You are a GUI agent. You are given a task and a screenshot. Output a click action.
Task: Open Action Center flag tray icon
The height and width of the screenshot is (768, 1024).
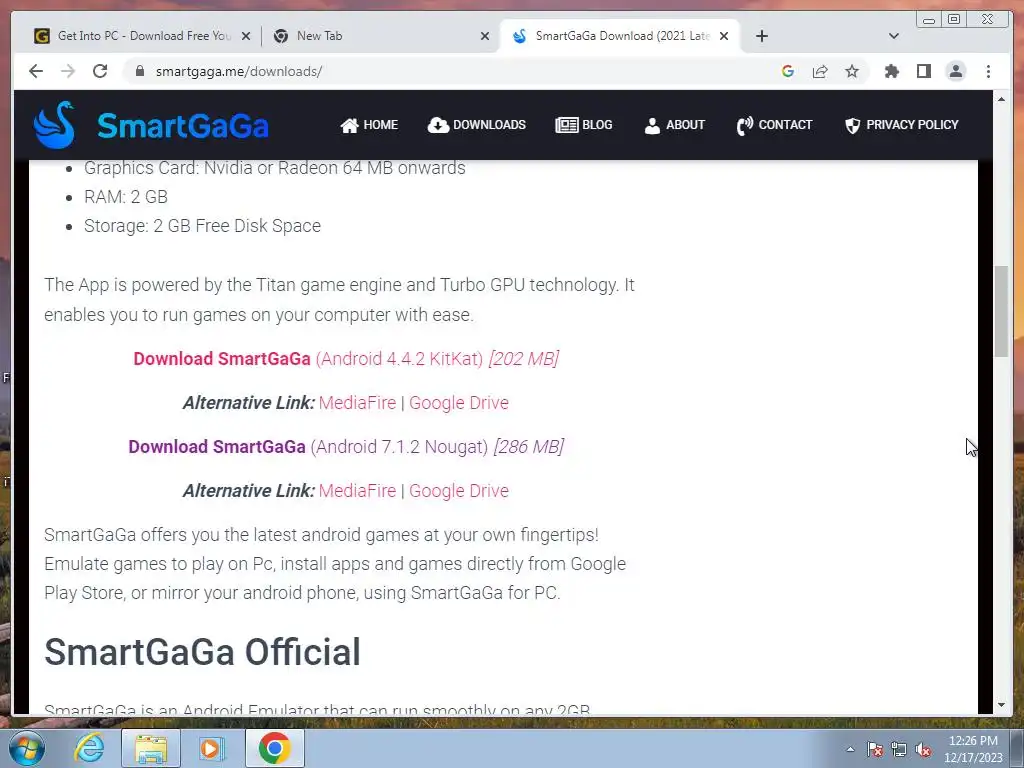(875, 749)
